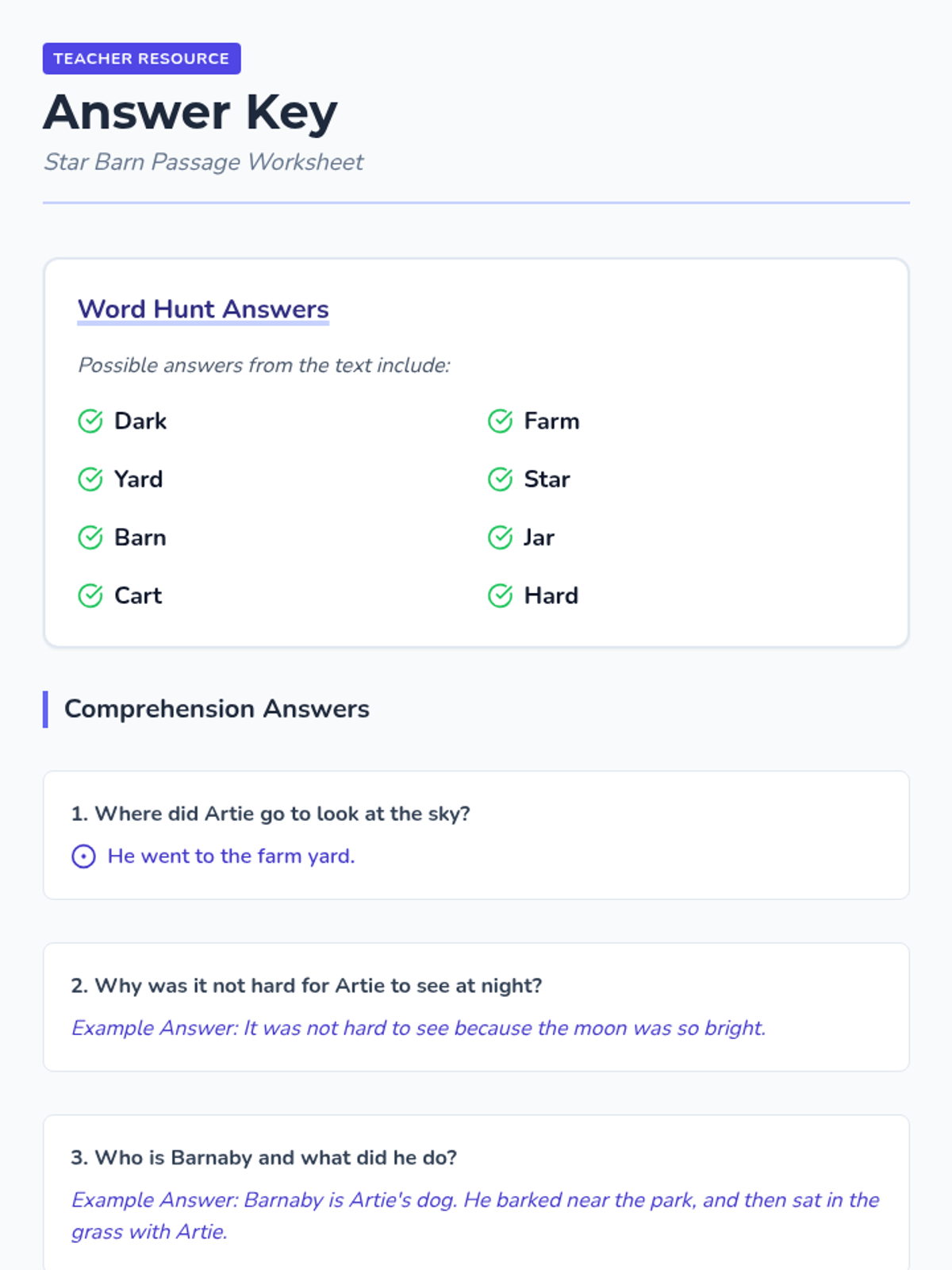Click the Comprehension Answers section heading
This screenshot has height=1270, width=952.
217,709
